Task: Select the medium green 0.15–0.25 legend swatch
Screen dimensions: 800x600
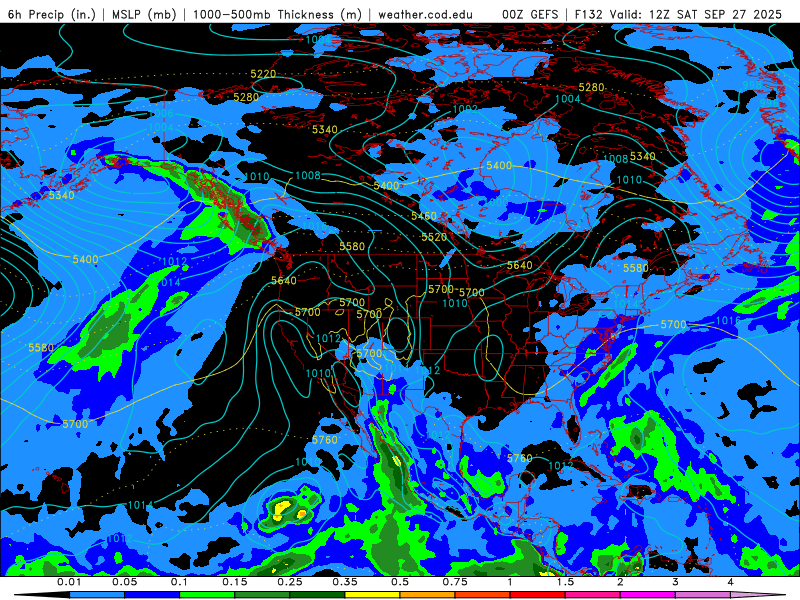Action: tap(262, 595)
